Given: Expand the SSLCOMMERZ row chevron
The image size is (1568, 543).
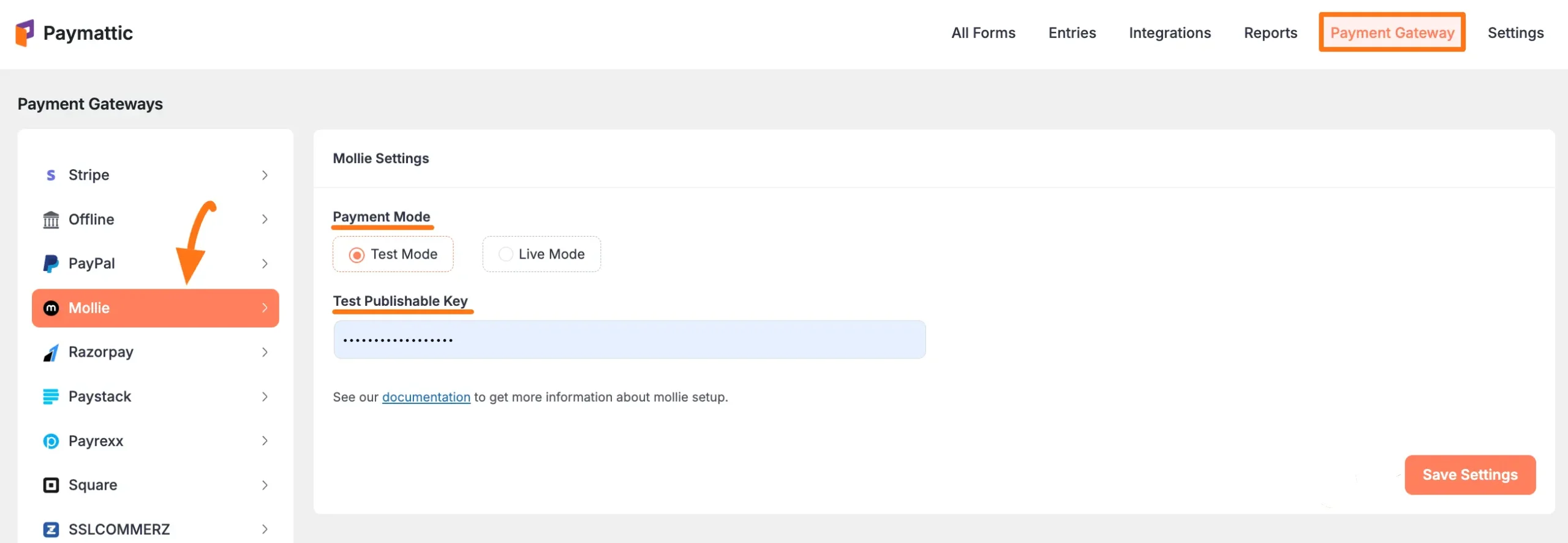Looking at the screenshot, I should pyautogui.click(x=265, y=530).
